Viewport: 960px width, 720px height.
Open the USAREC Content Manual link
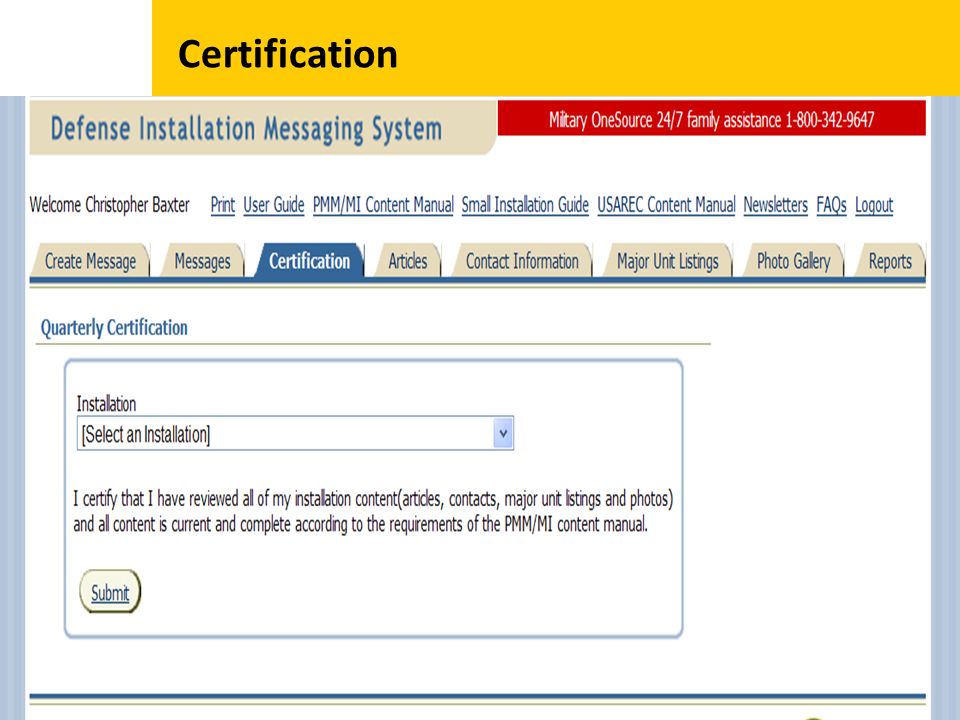coord(666,204)
